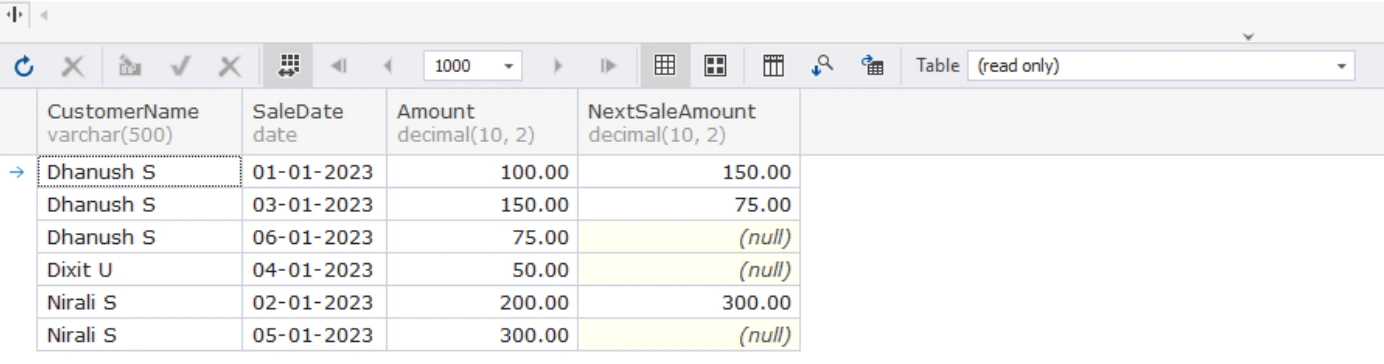The image size is (1384, 364).
Task: Click the small left arrow near split handle
Action: 44,15
